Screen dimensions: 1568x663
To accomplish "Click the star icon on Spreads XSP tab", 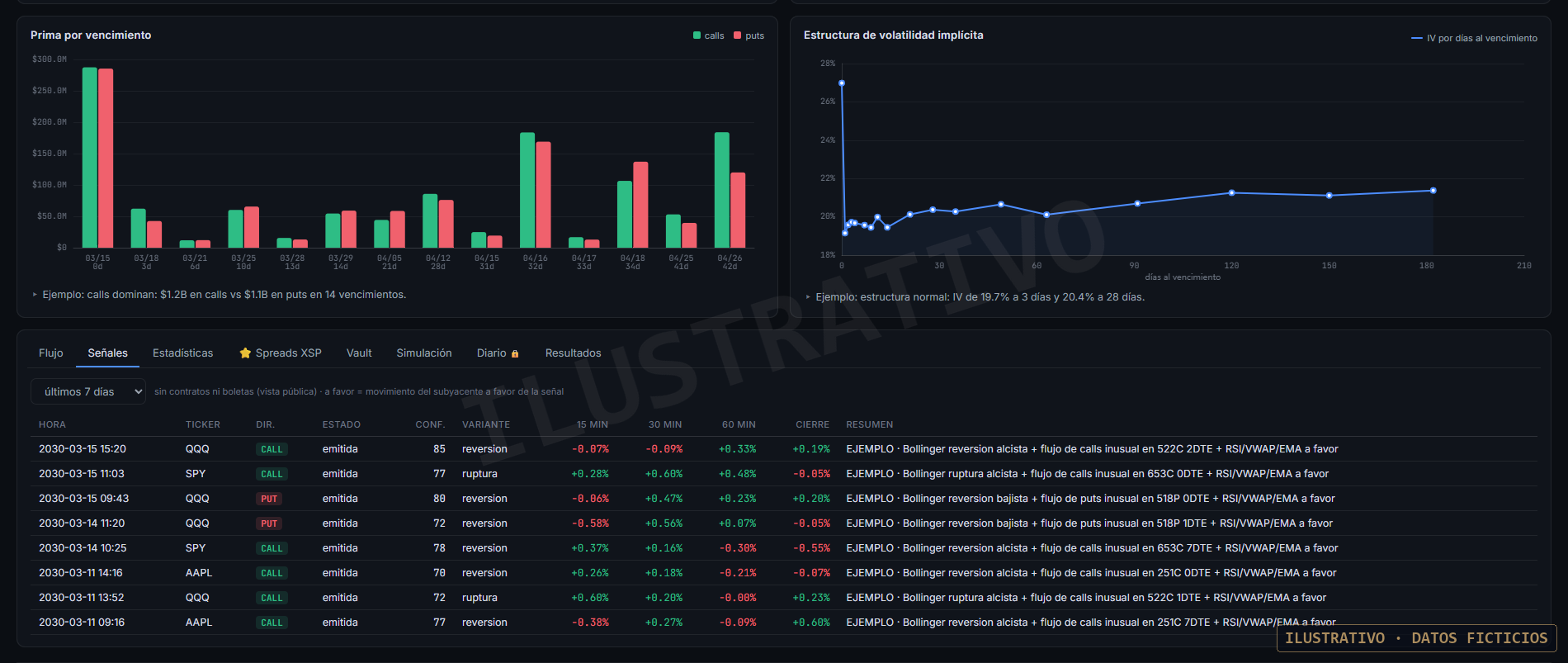I will [245, 353].
